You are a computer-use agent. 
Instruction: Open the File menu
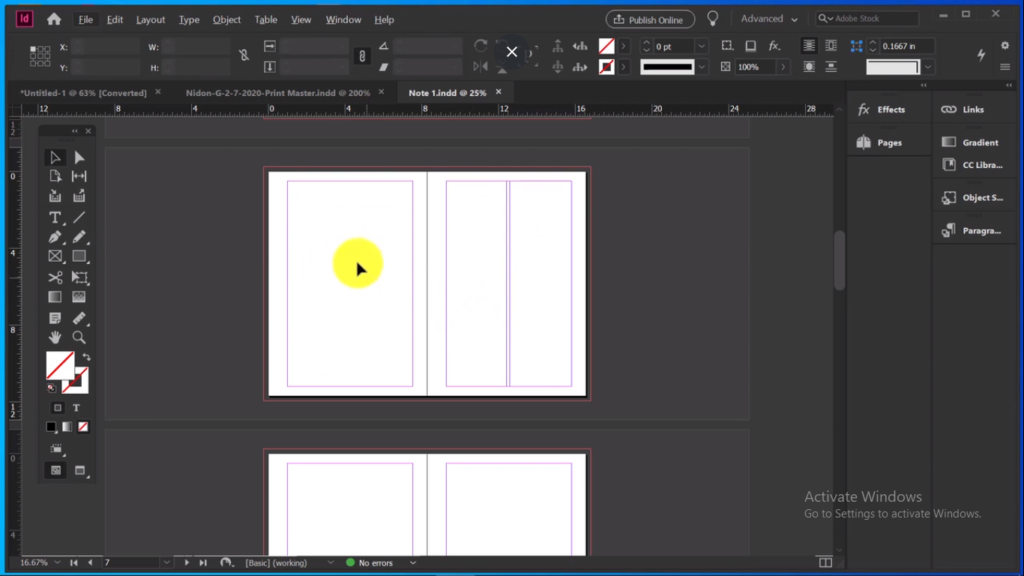[86, 20]
